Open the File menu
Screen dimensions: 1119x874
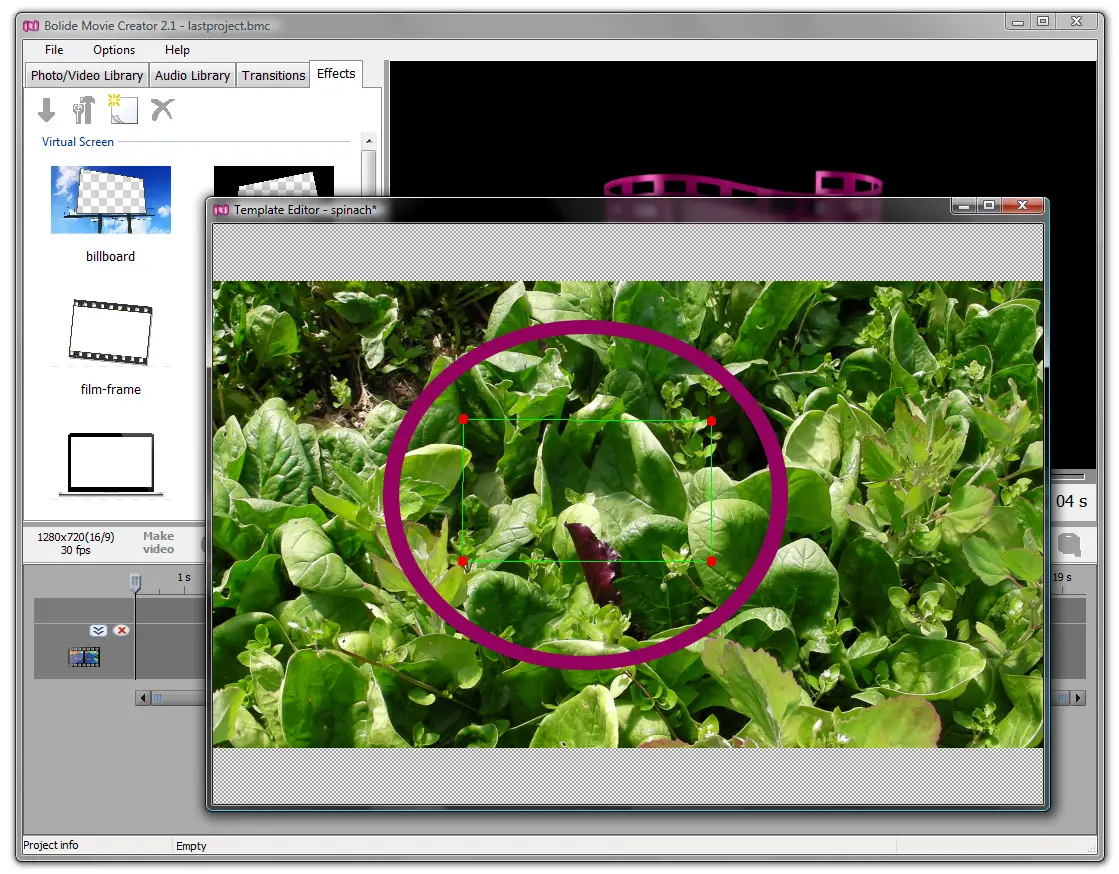[x=52, y=50]
